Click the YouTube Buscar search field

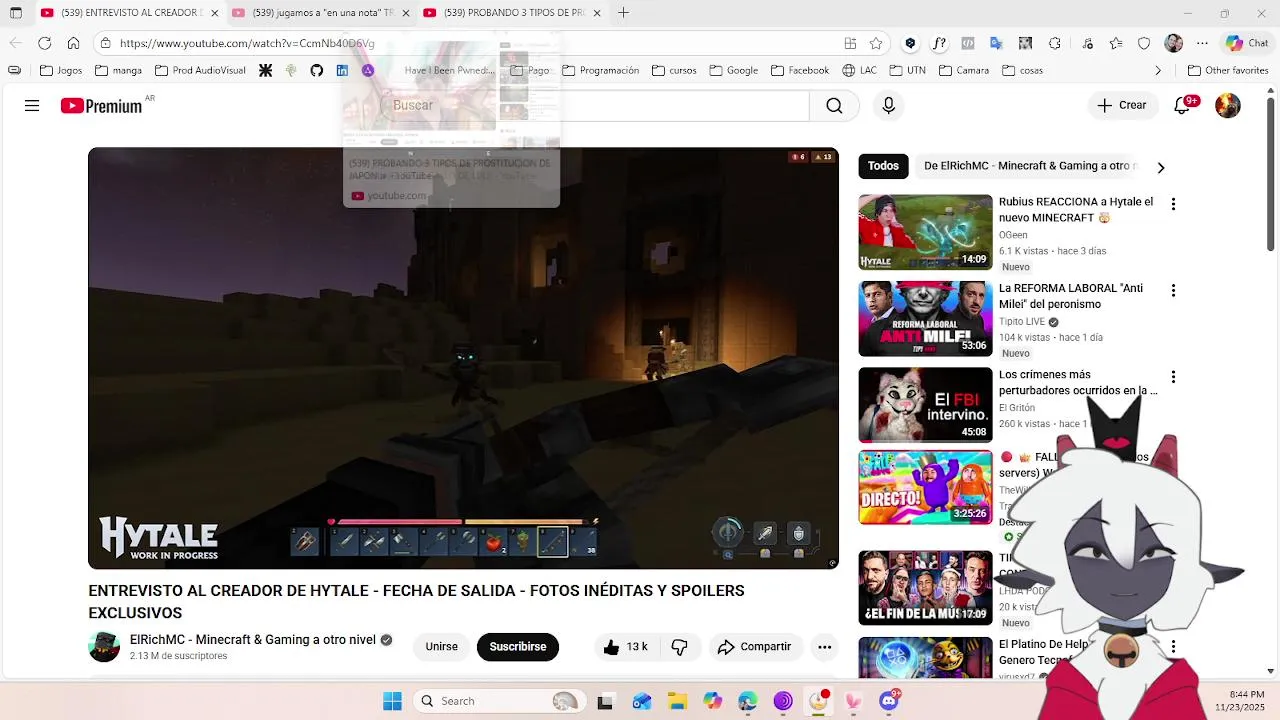[594, 105]
